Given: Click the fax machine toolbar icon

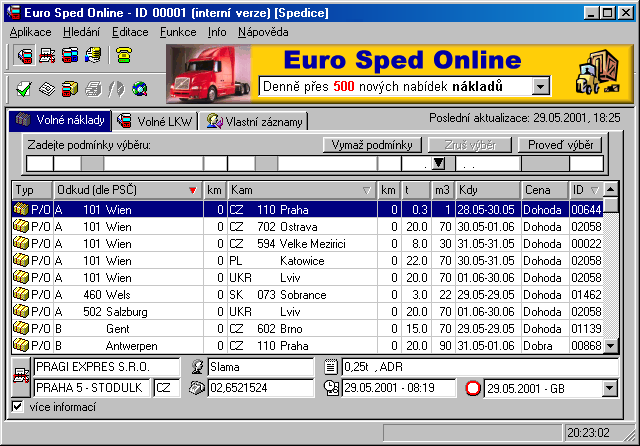Looking at the screenshot, I should pos(47,55).
